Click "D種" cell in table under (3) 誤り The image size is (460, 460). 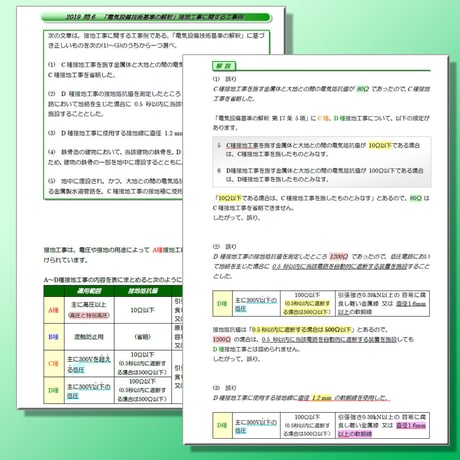click(x=222, y=425)
